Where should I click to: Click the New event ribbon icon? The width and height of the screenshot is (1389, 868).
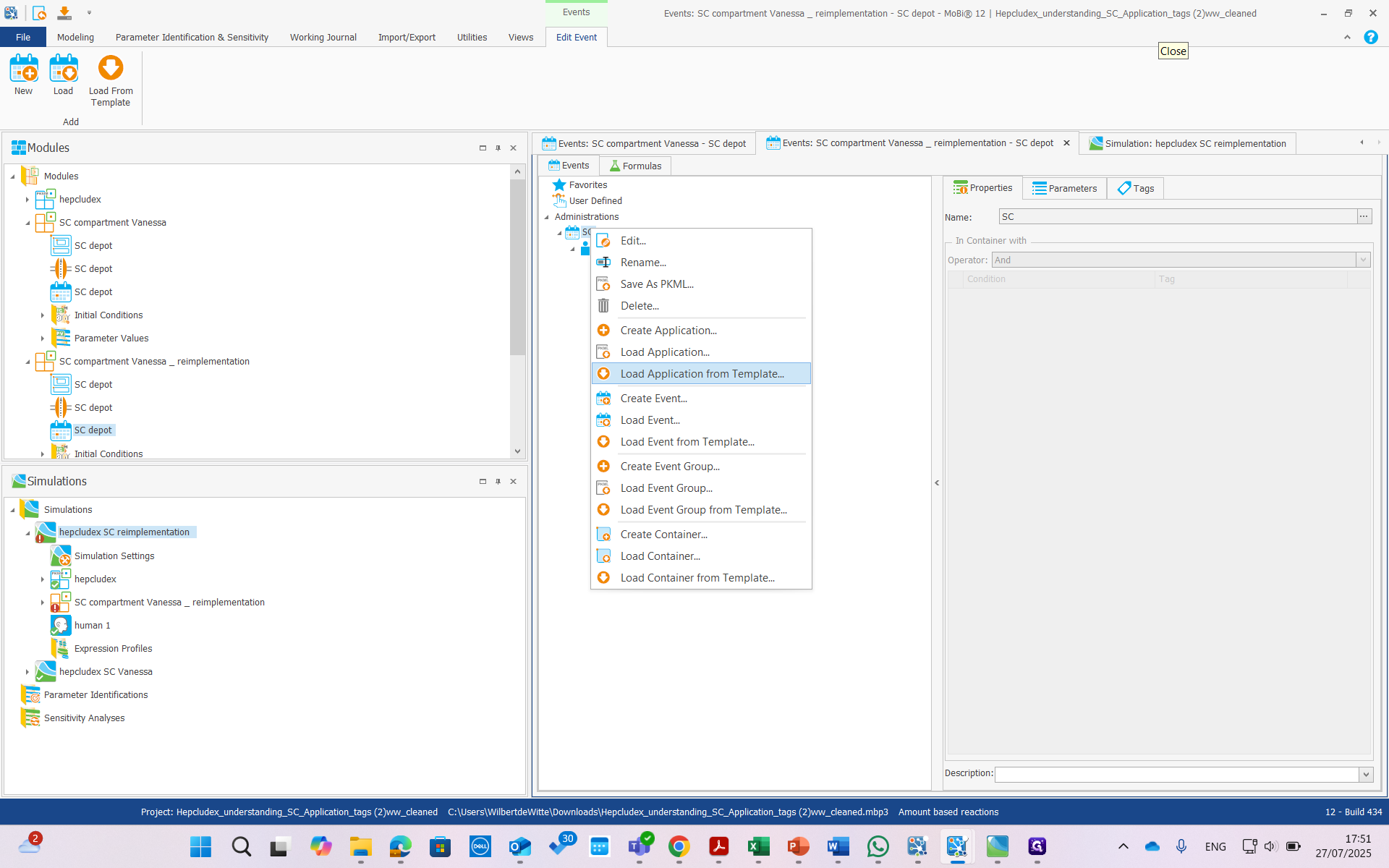pos(23,69)
